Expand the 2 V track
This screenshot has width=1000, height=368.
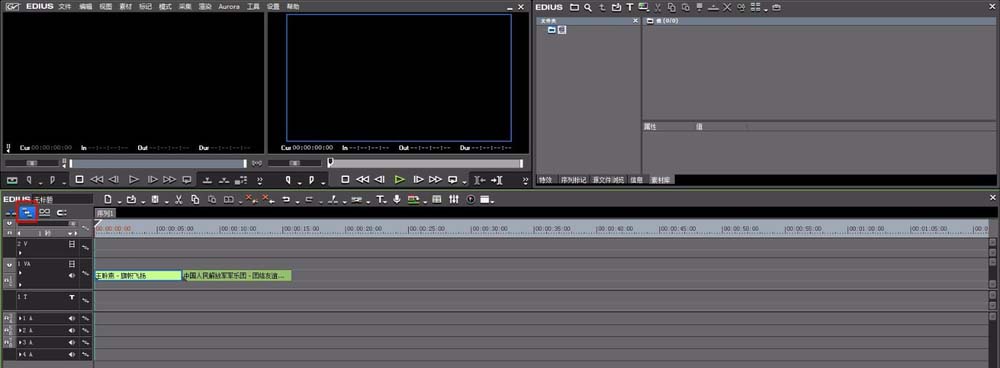click(20, 253)
